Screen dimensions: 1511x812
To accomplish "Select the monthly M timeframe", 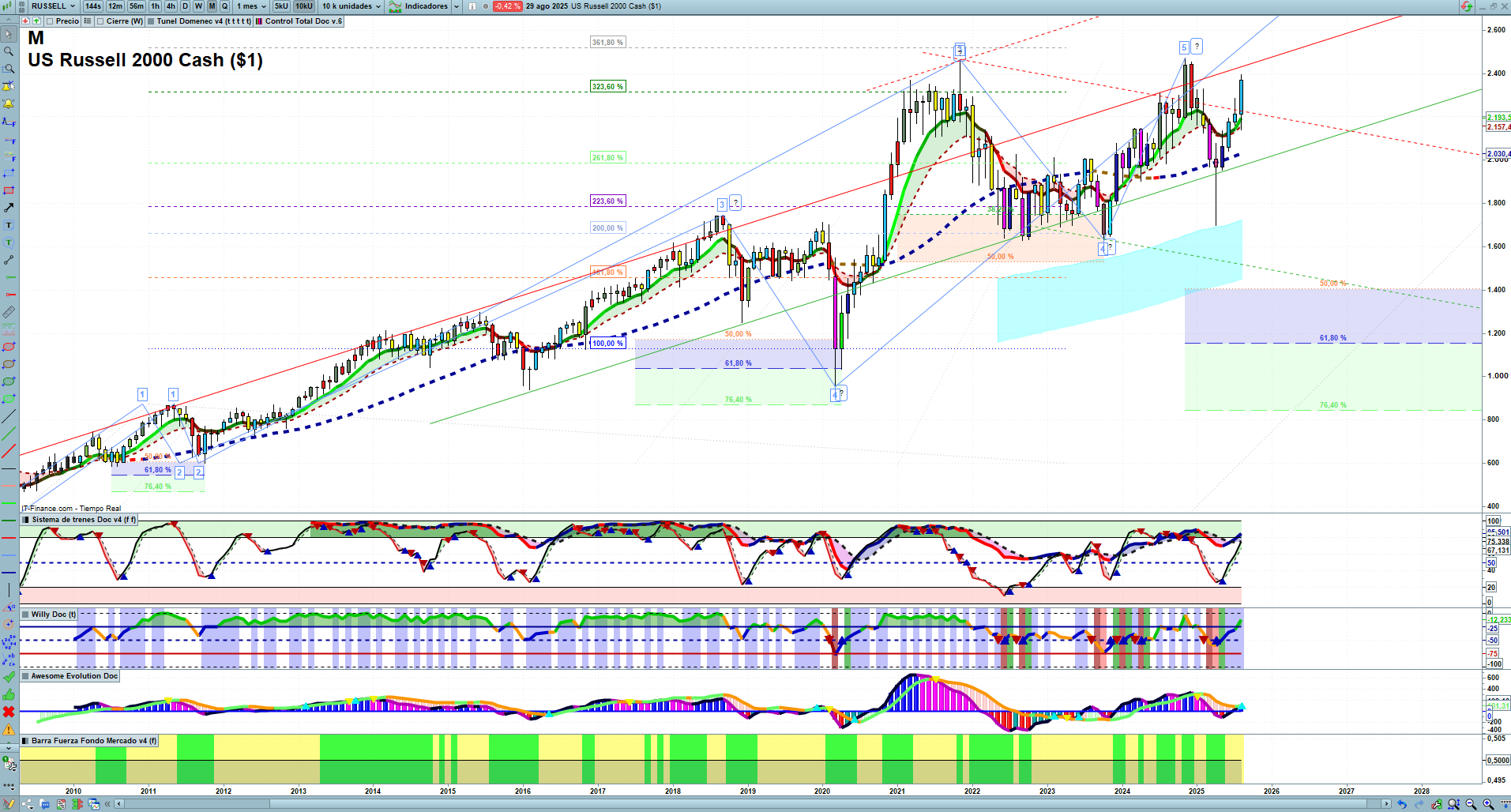I will (212, 6).
